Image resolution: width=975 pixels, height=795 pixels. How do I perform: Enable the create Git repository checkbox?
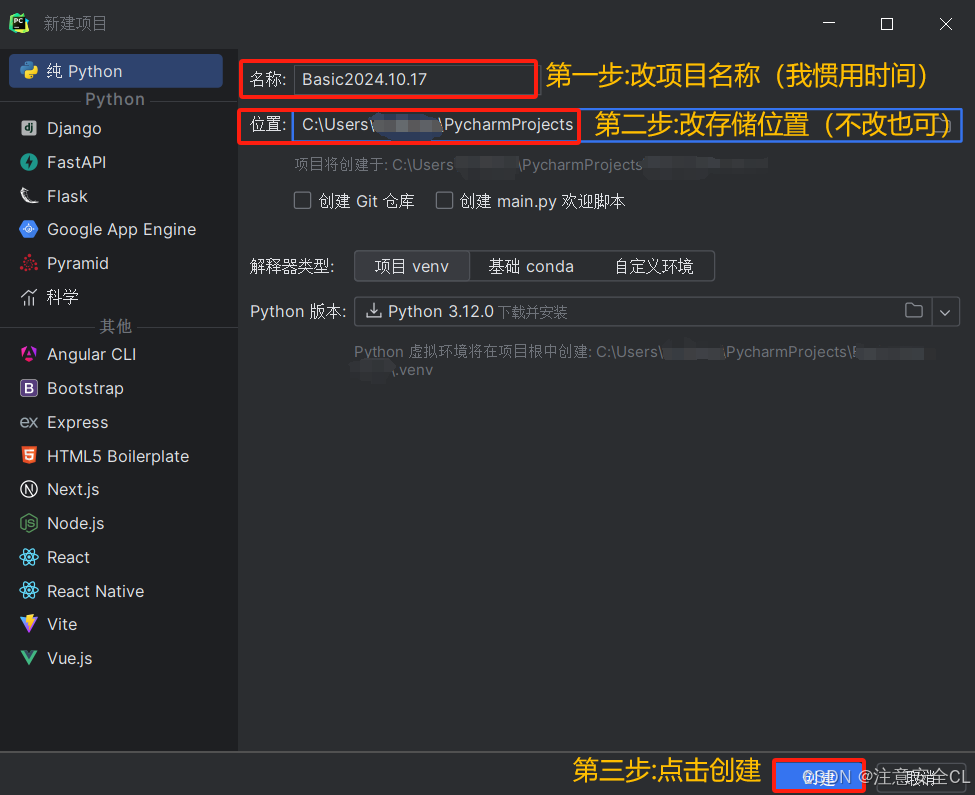pyautogui.click(x=302, y=201)
